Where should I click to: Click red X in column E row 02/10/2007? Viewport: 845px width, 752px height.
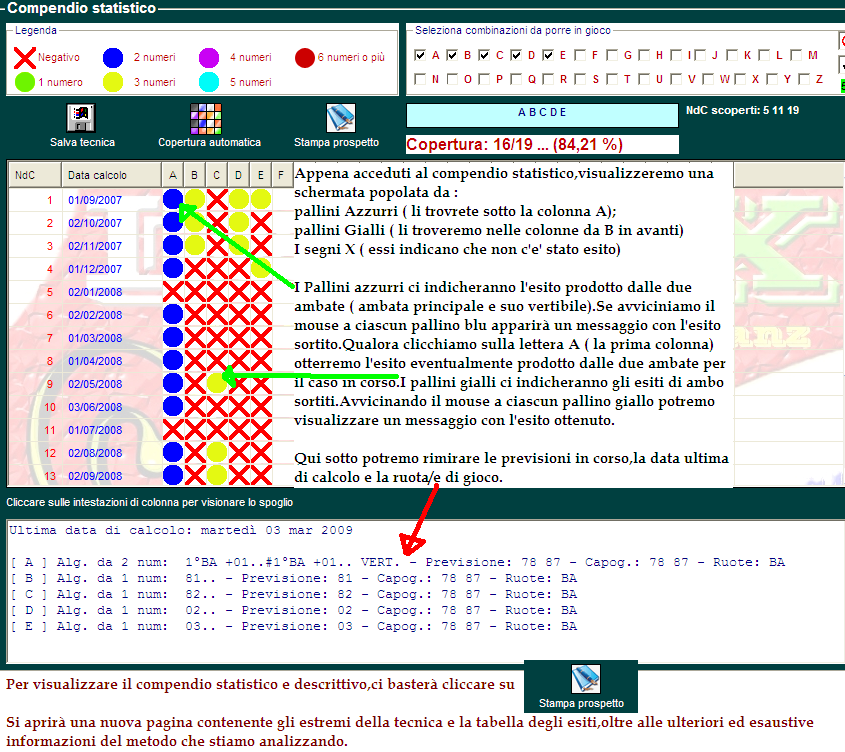[x=261, y=222]
